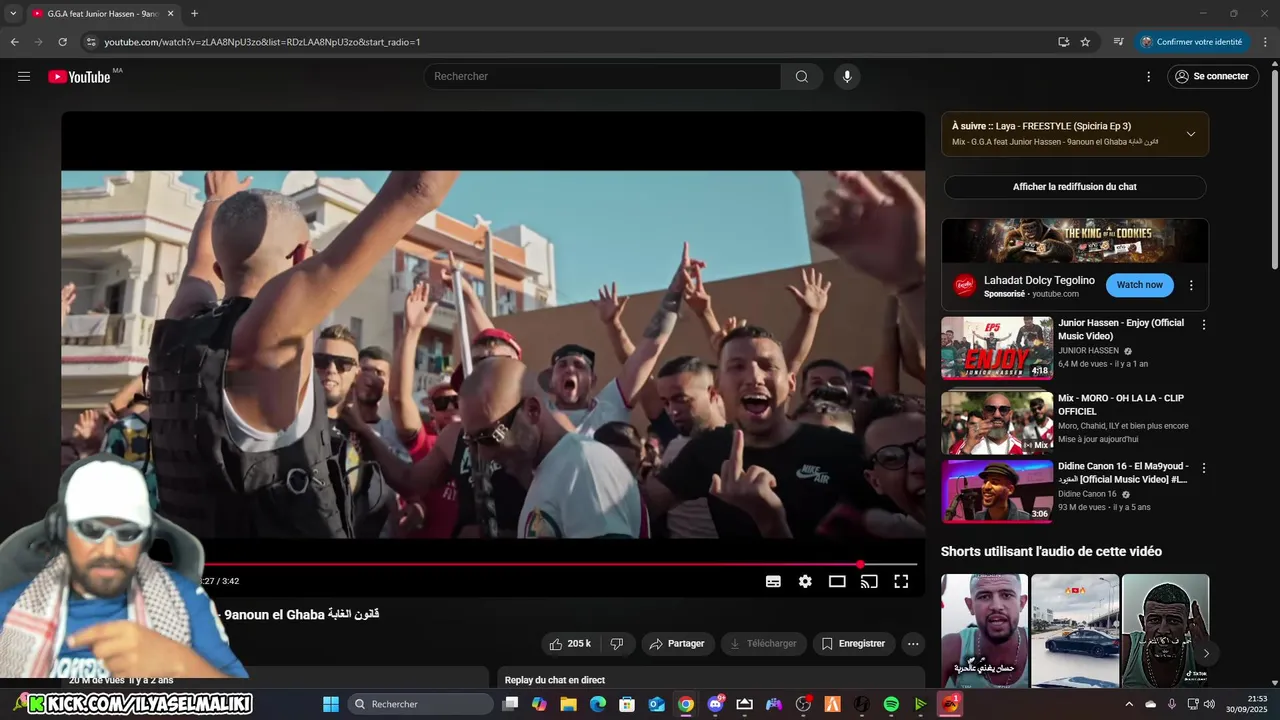
Task: Switch the player to theater mode
Action: (x=837, y=581)
